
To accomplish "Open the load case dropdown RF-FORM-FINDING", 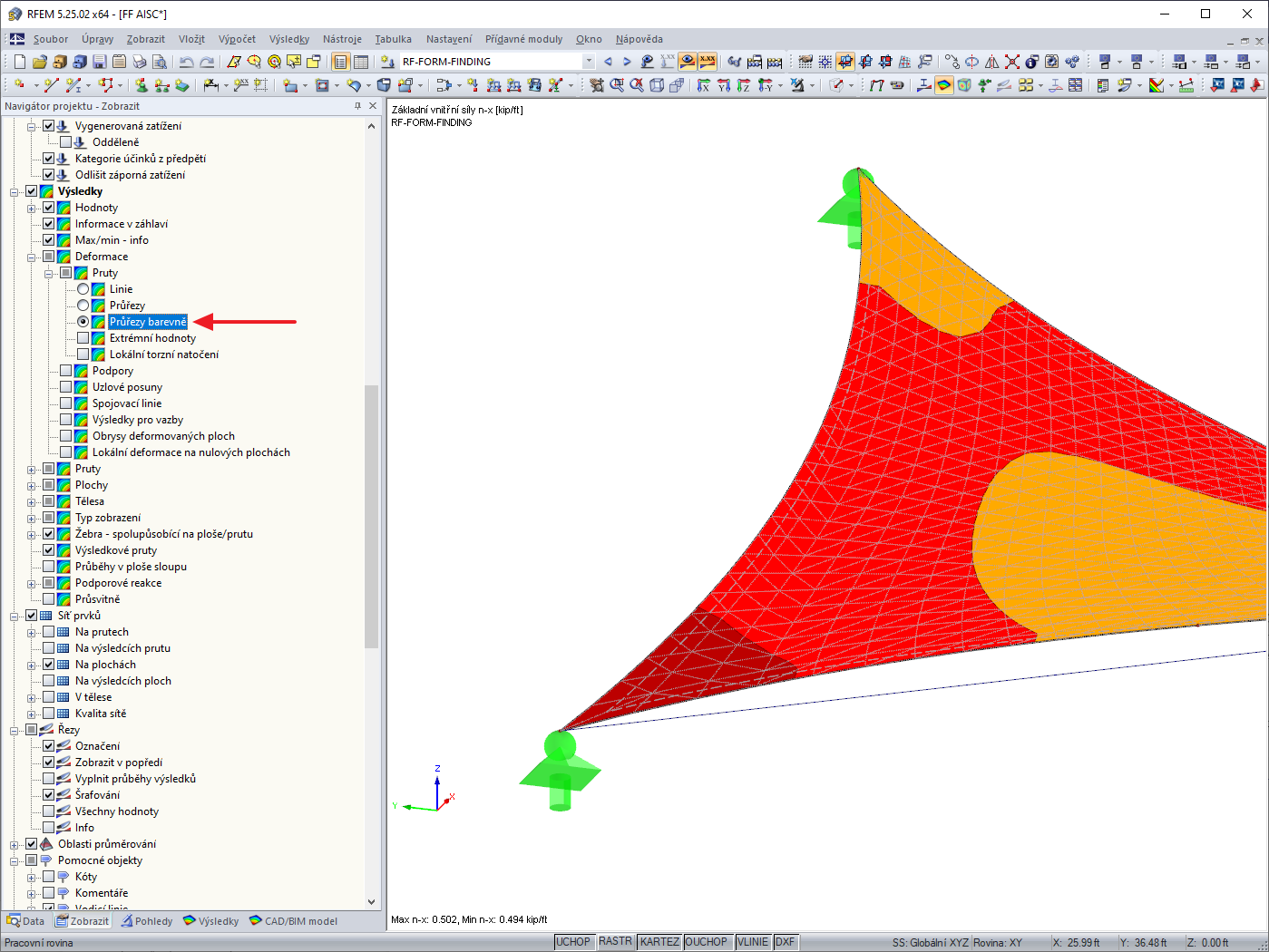I will point(589,62).
